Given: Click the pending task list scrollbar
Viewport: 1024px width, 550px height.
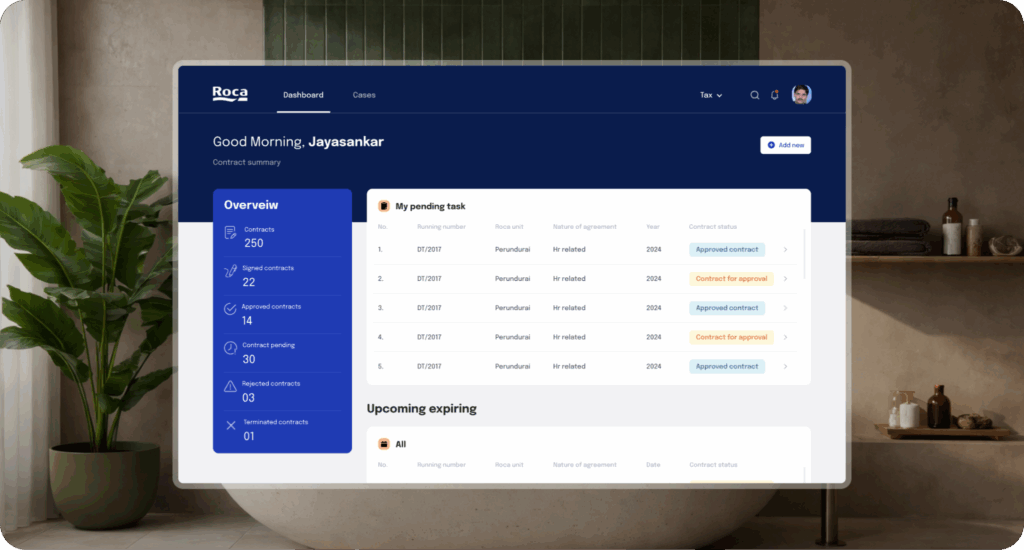Looking at the screenshot, I should [805, 255].
